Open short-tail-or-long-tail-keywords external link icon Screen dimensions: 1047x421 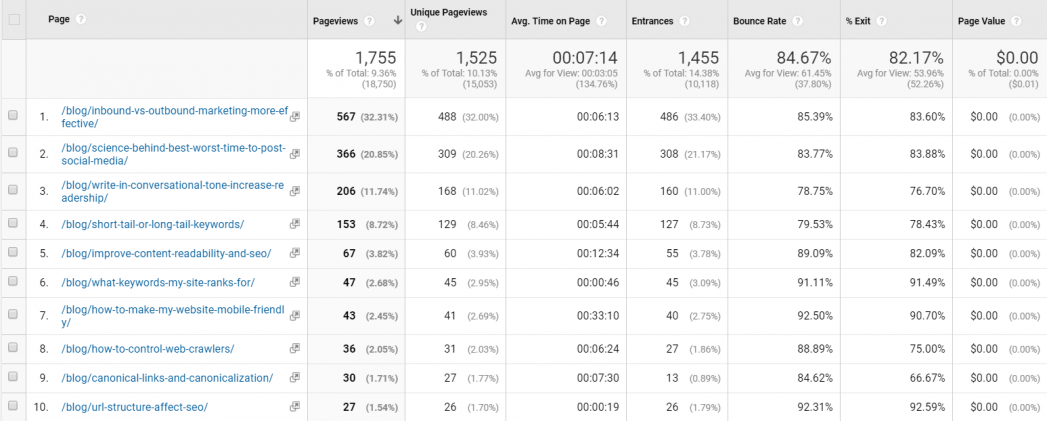(294, 224)
